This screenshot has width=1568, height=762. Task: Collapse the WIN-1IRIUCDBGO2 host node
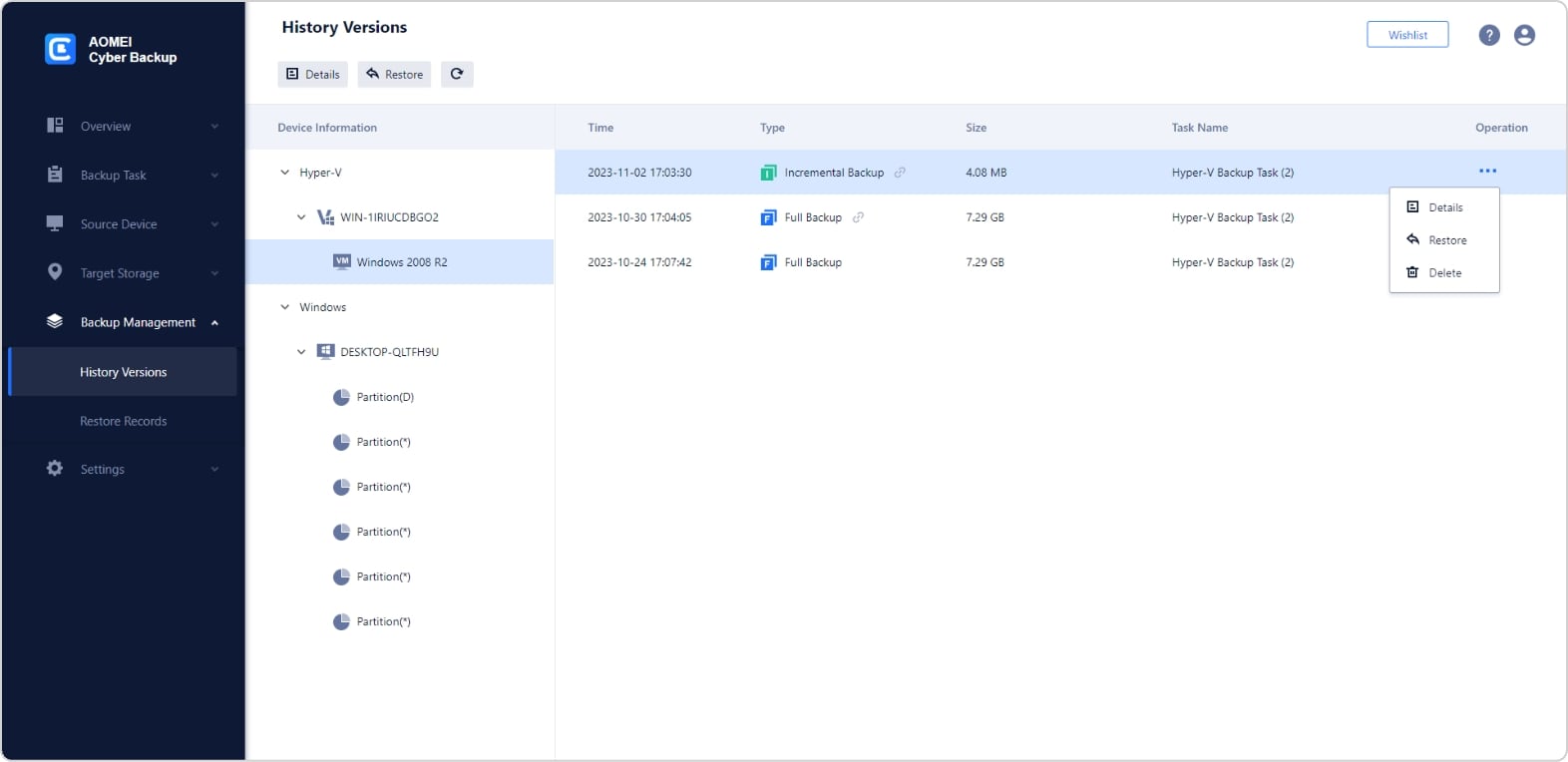(301, 217)
